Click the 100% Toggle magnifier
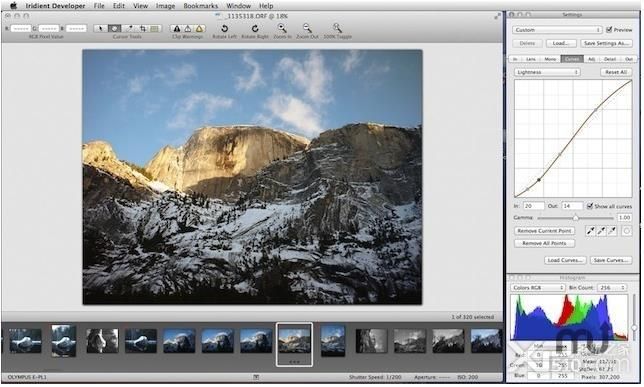Image resolution: width=644 pixels, height=387 pixels. (x=337, y=28)
